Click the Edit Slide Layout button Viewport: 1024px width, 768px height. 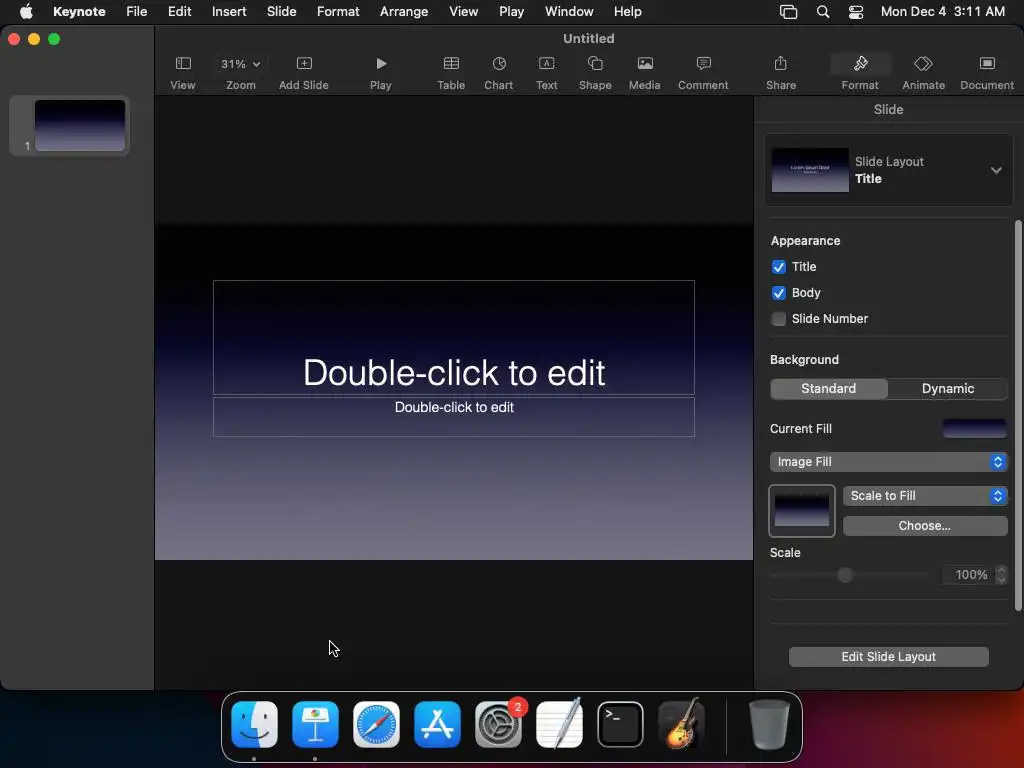click(888, 657)
